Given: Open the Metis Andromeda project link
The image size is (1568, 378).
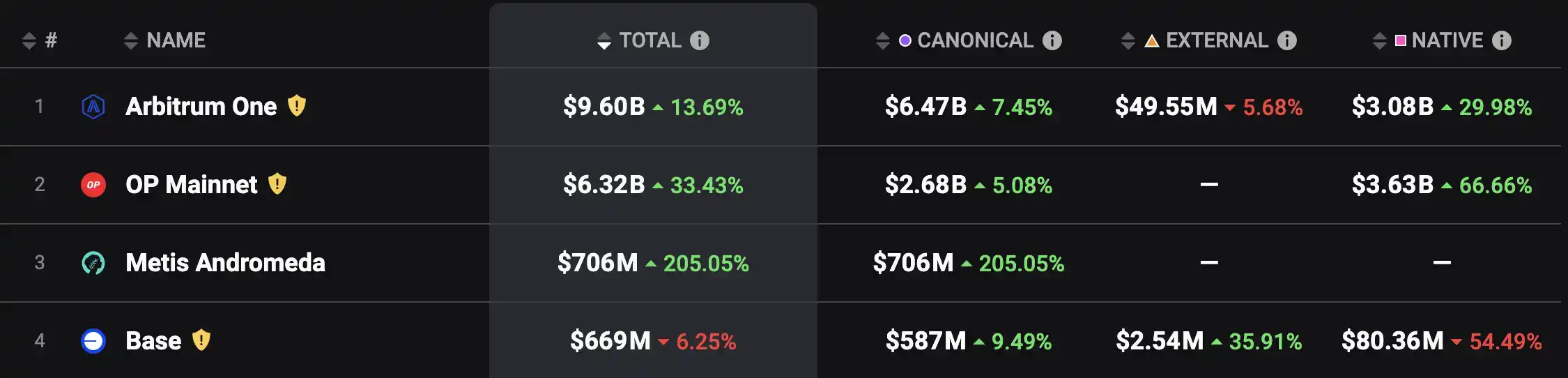Looking at the screenshot, I should tap(225, 263).
